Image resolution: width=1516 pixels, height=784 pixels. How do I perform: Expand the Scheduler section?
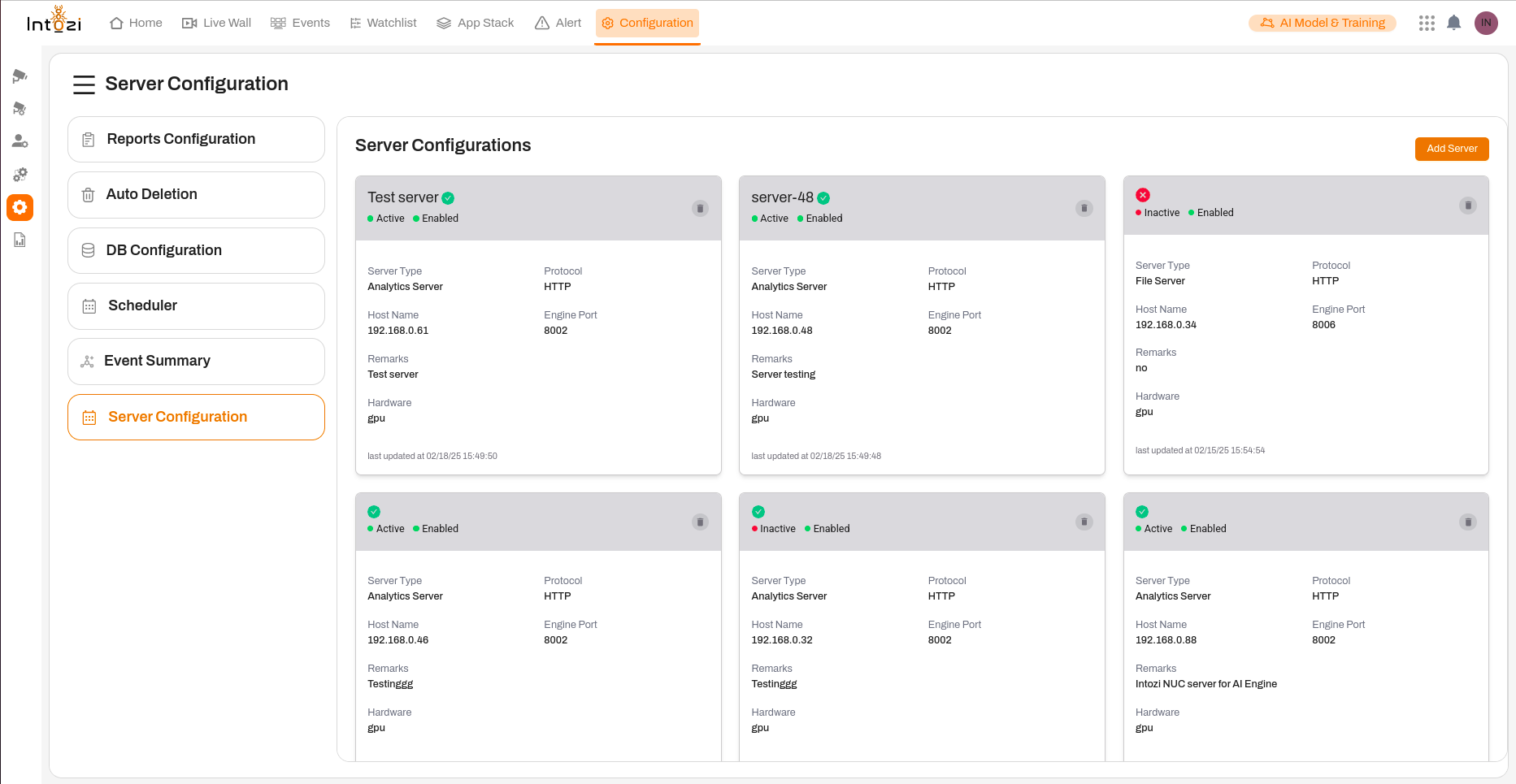[195, 305]
